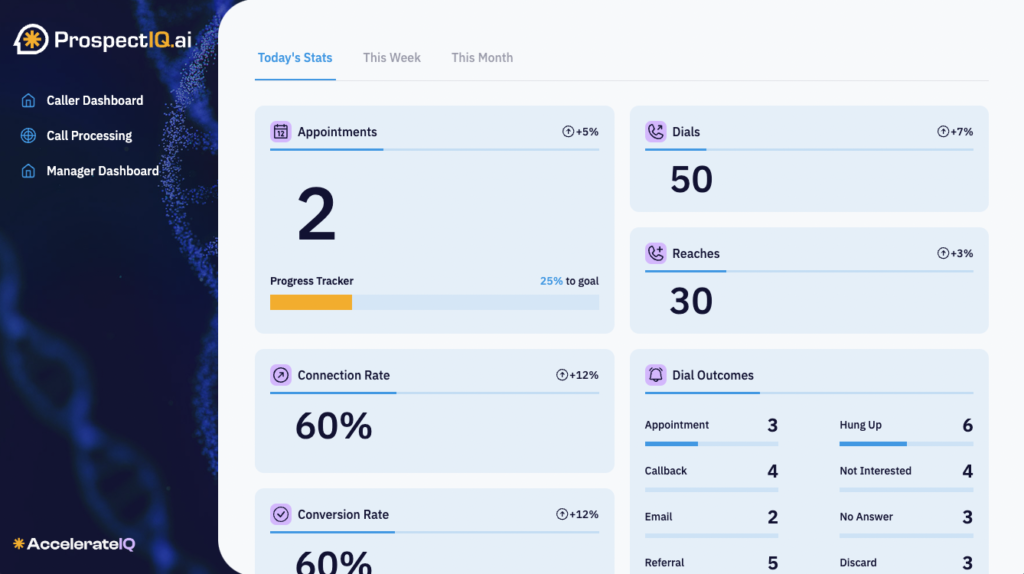
Task: Switch to the This Week tab
Action: pos(391,58)
